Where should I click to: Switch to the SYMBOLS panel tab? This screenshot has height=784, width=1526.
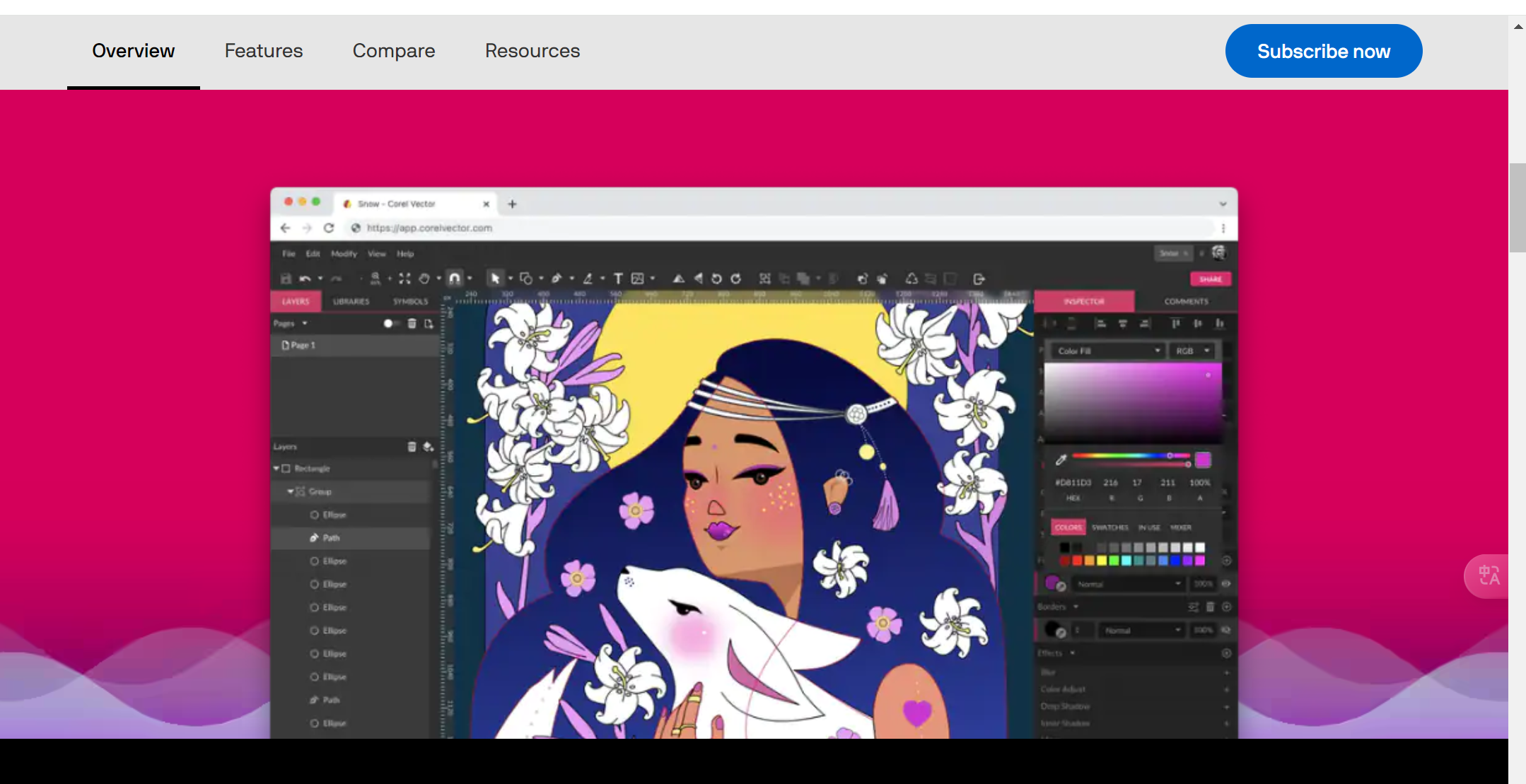[410, 301]
